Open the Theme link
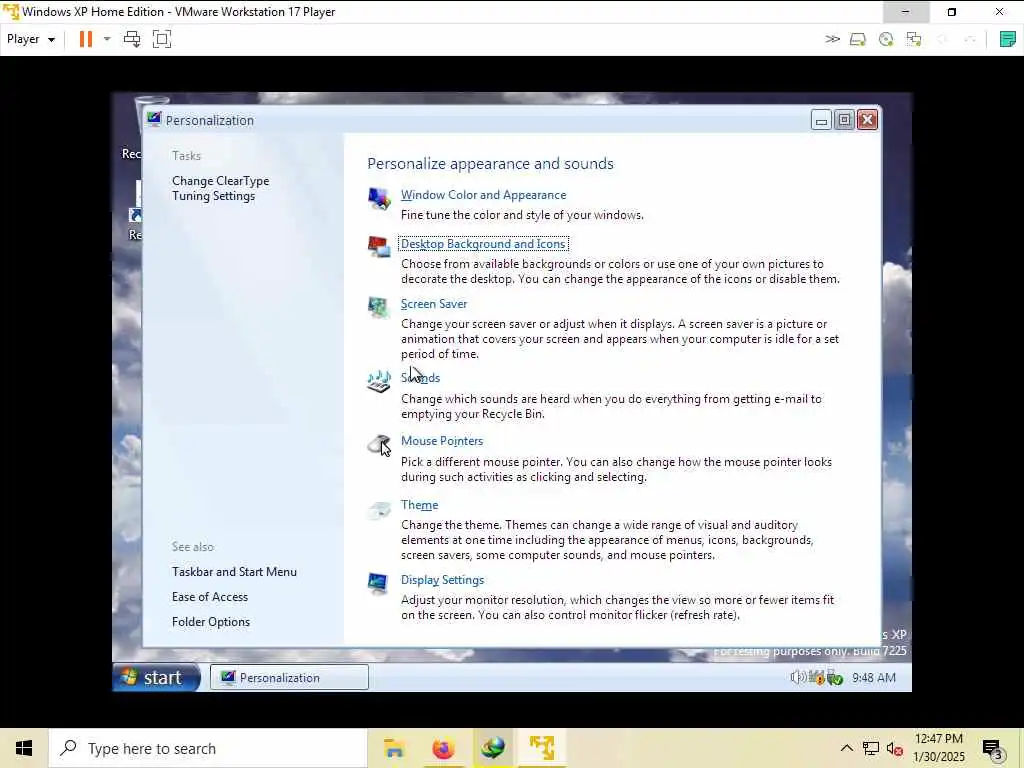1024x768 pixels. (x=419, y=505)
